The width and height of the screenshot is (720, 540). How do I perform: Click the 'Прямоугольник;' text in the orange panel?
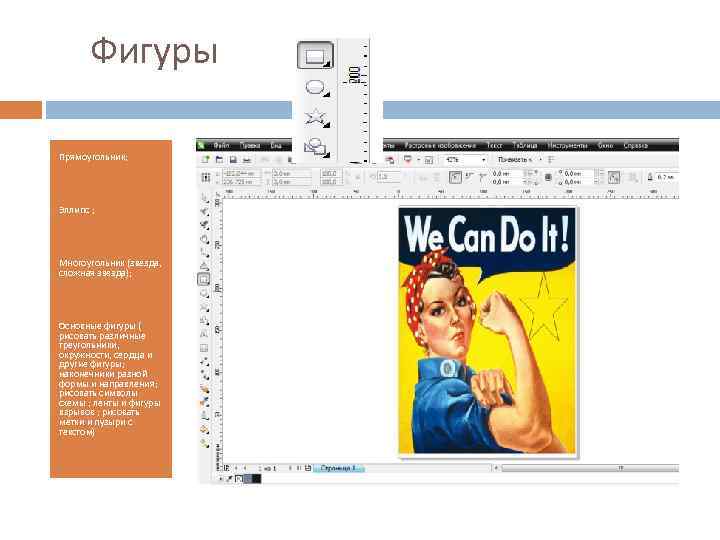[x=94, y=157]
